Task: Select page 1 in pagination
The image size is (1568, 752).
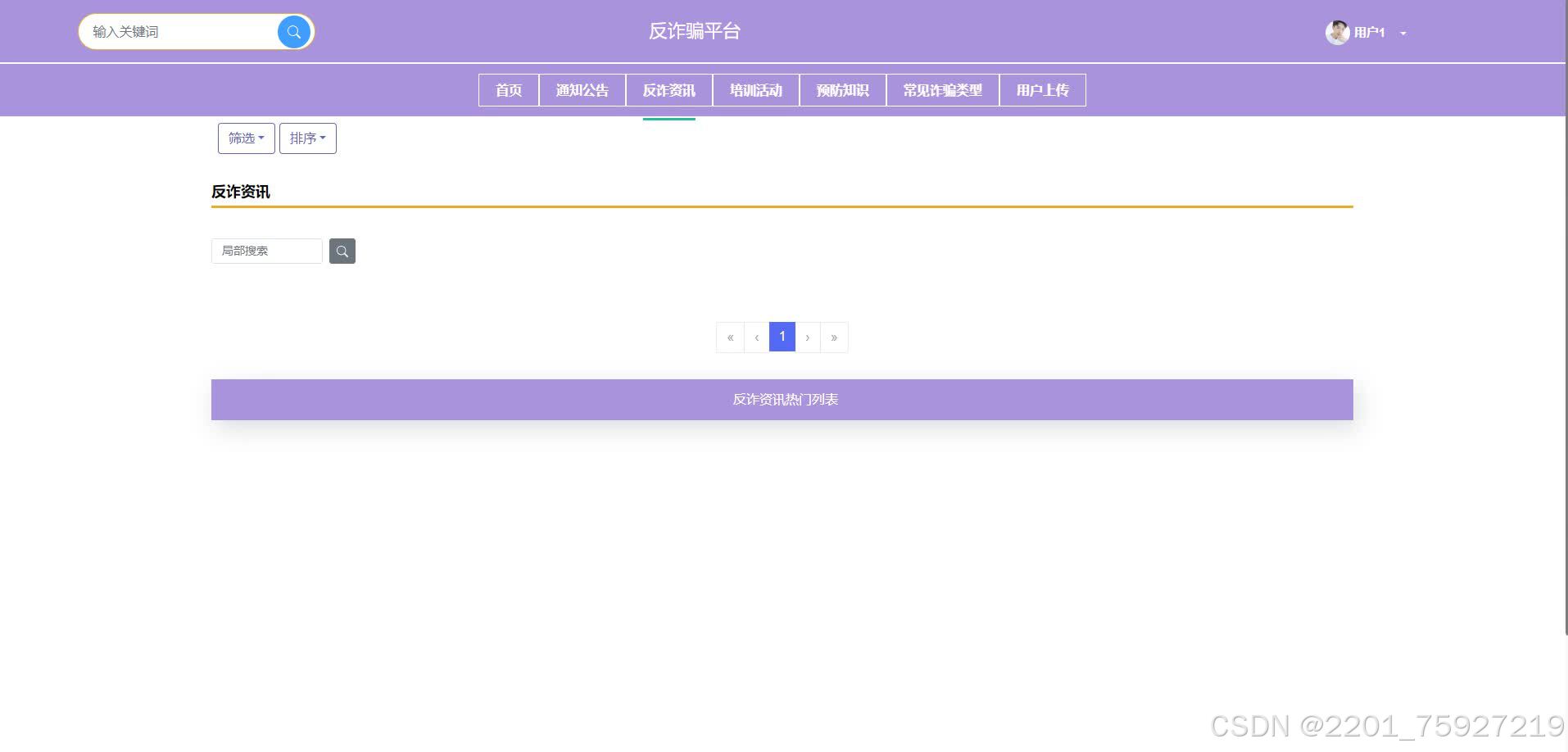Action: click(782, 337)
